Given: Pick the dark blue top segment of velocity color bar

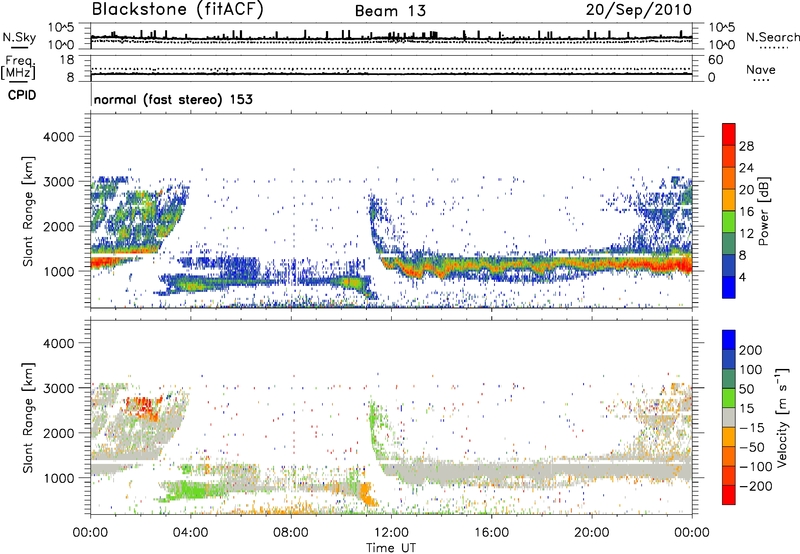Looking at the screenshot, I should click(729, 340).
